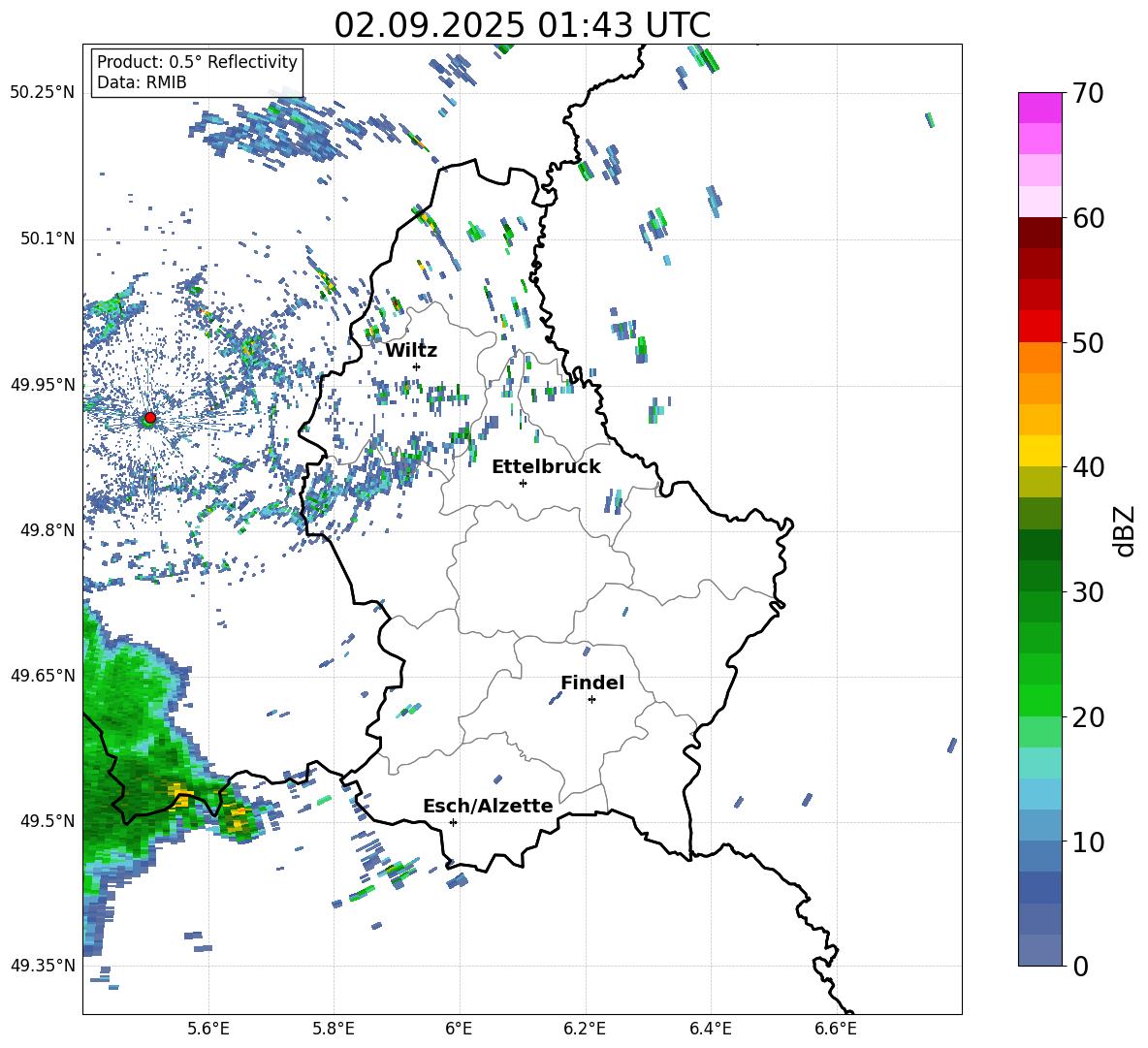Click the 6.2°E longitude label
1148x1048 pixels.
tap(585, 1029)
